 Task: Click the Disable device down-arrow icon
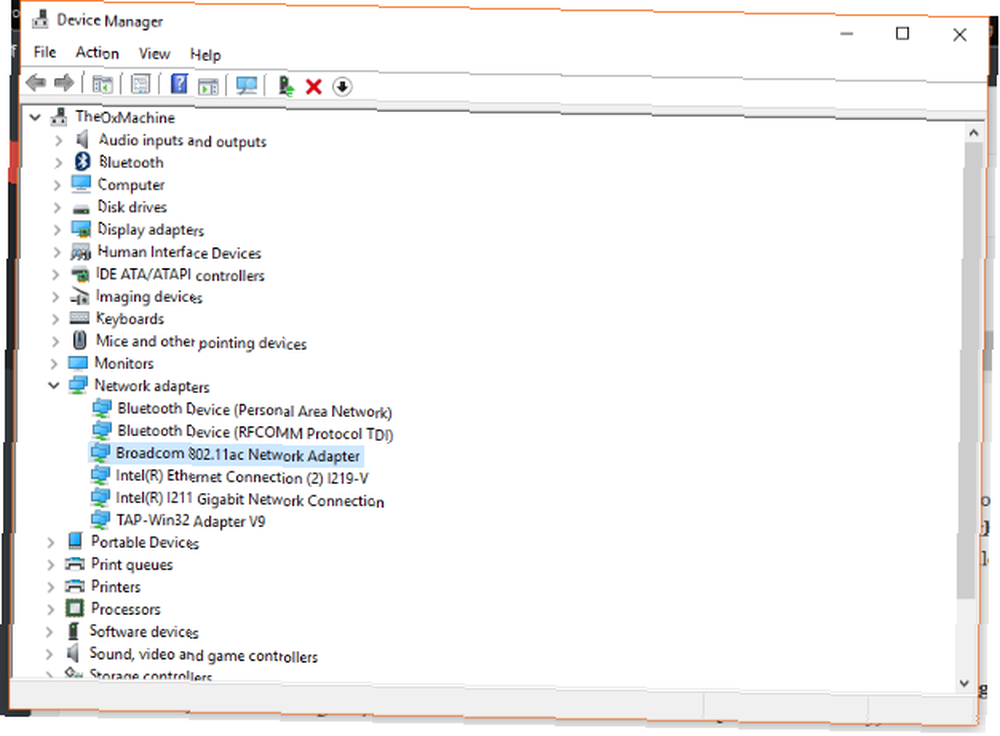[342, 86]
